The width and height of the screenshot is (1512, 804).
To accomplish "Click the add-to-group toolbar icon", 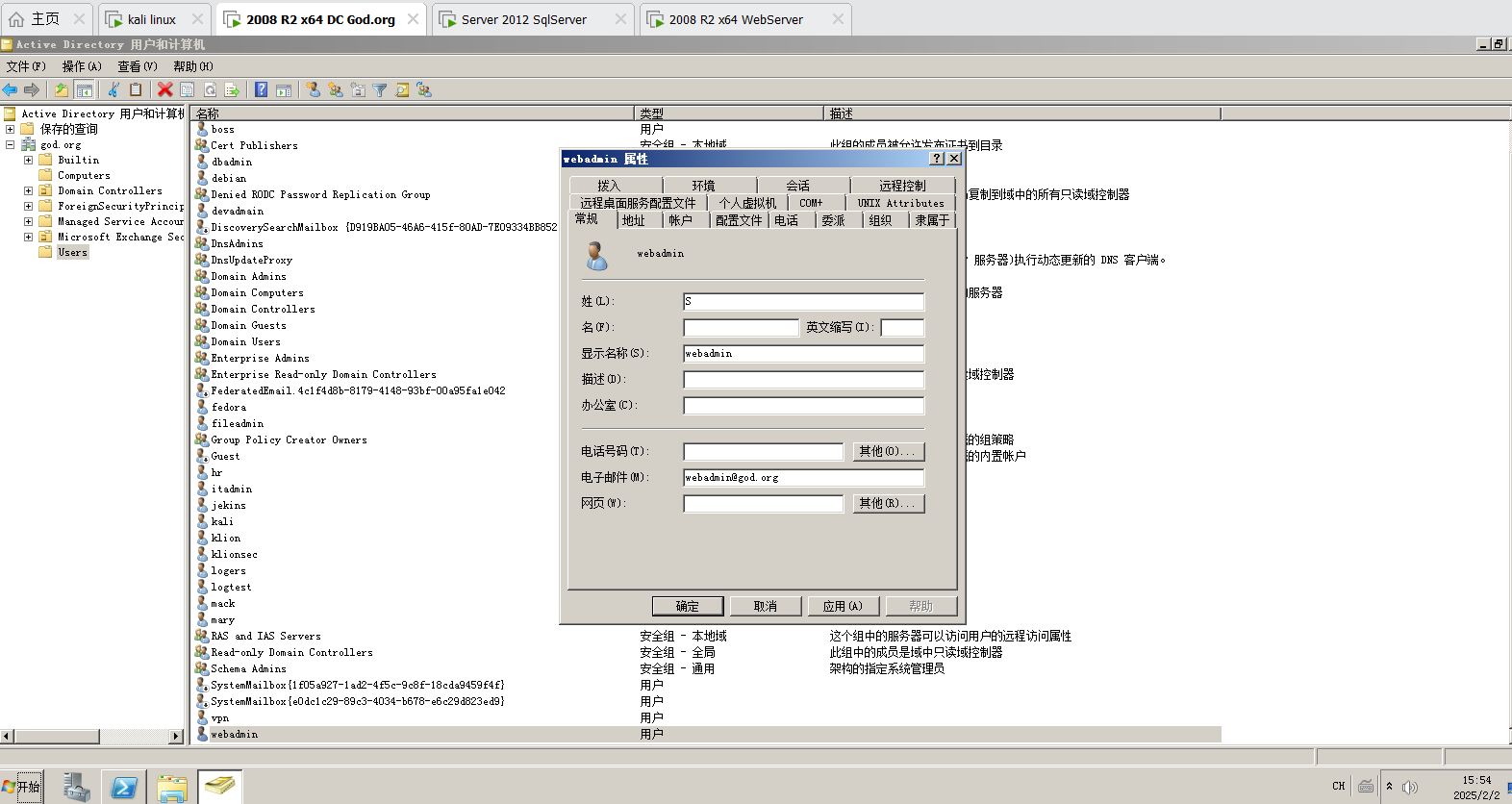I will (x=424, y=89).
